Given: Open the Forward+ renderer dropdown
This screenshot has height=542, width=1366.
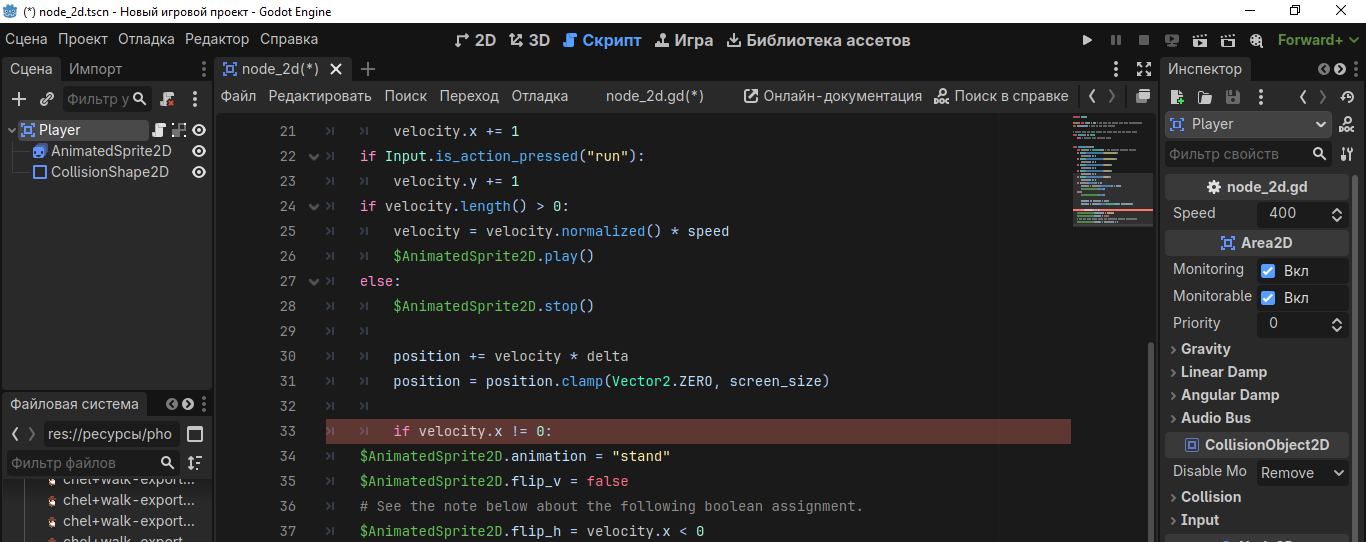Looking at the screenshot, I should click(x=1316, y=40).
